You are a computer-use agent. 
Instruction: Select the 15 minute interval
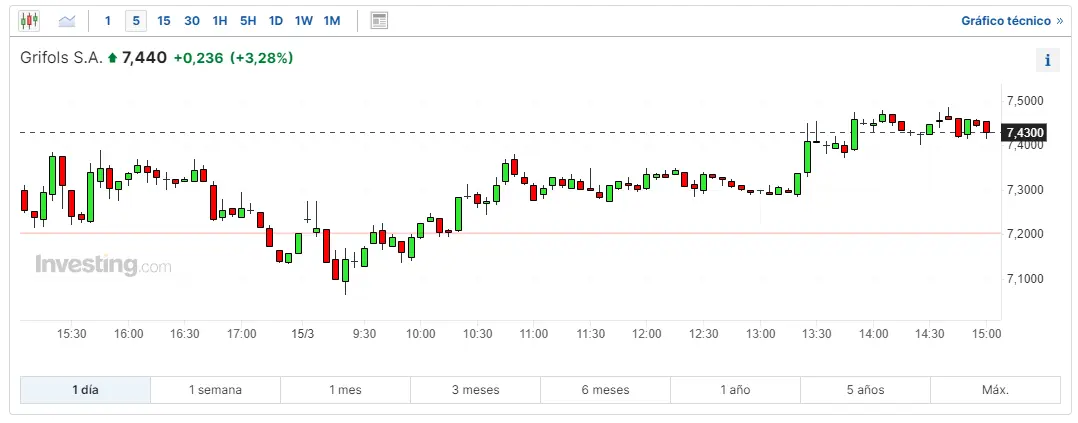click(x=164, y=21)
